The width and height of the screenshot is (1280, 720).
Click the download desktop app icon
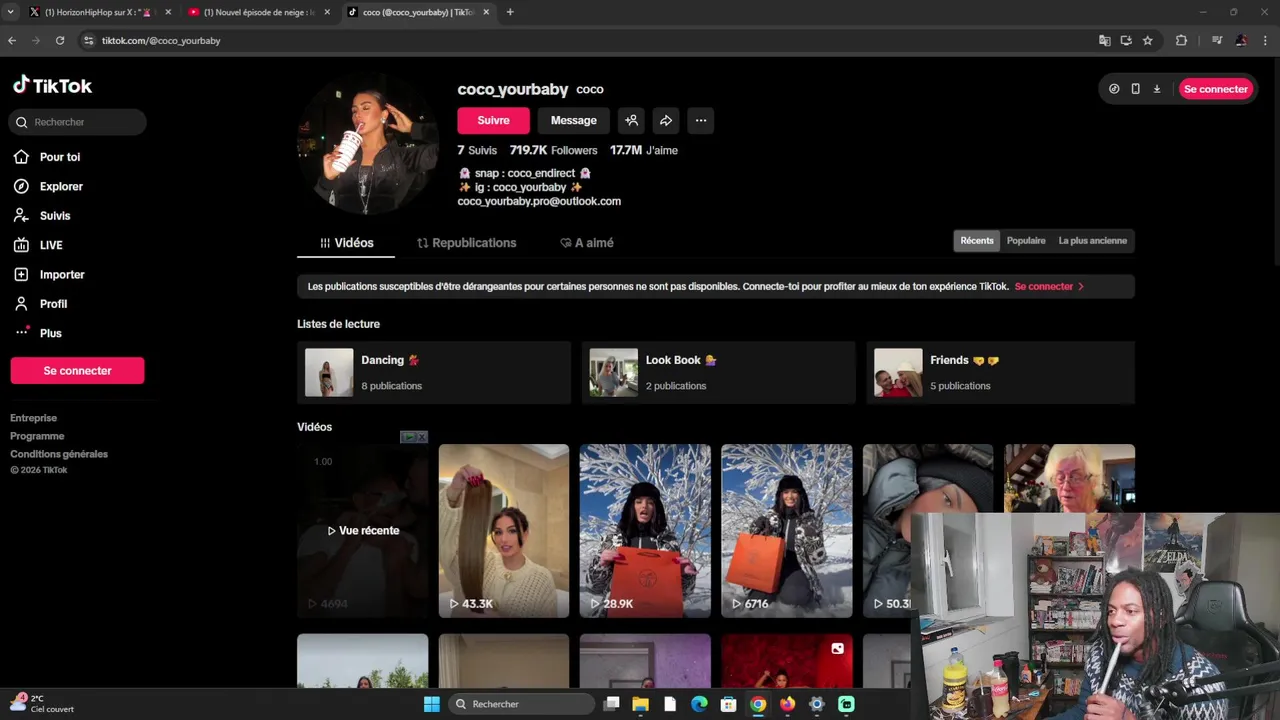pos(1157,89)
